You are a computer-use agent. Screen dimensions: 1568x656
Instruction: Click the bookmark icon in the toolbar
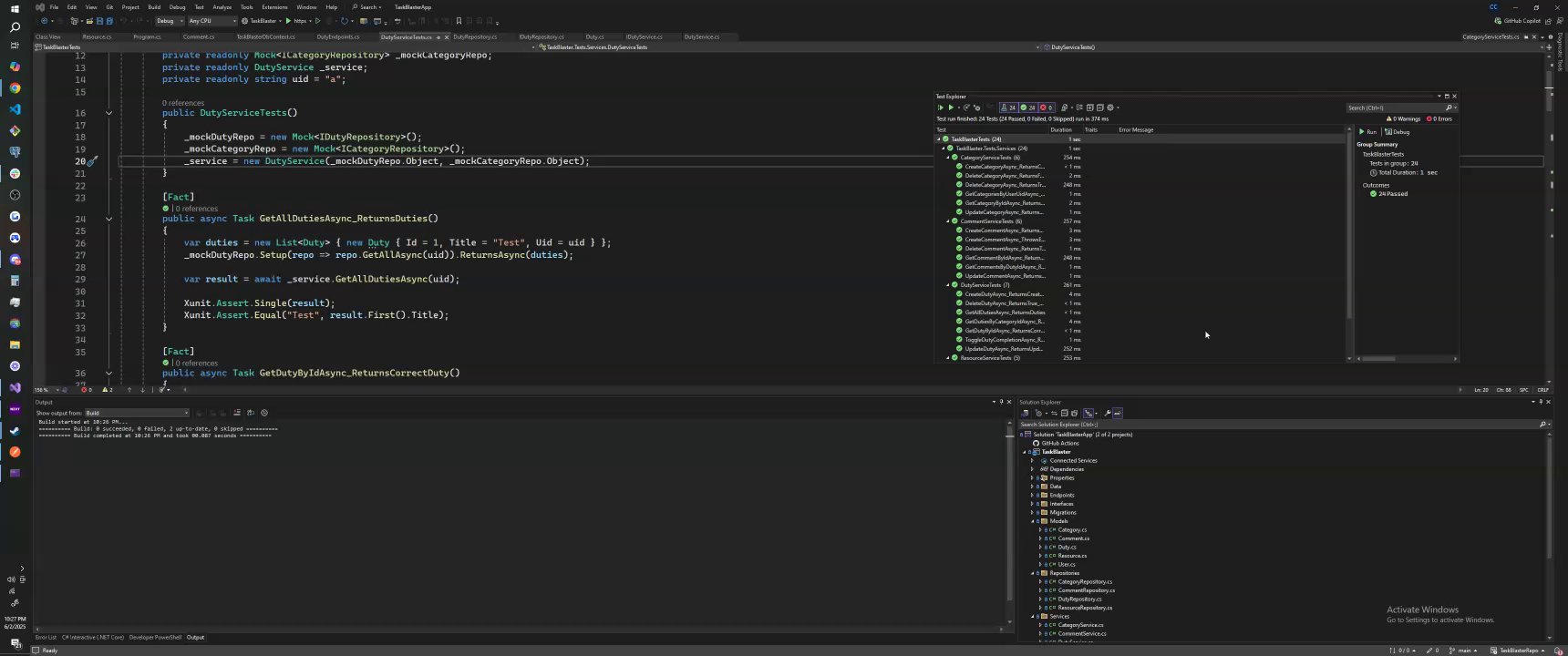coord(458,21)
